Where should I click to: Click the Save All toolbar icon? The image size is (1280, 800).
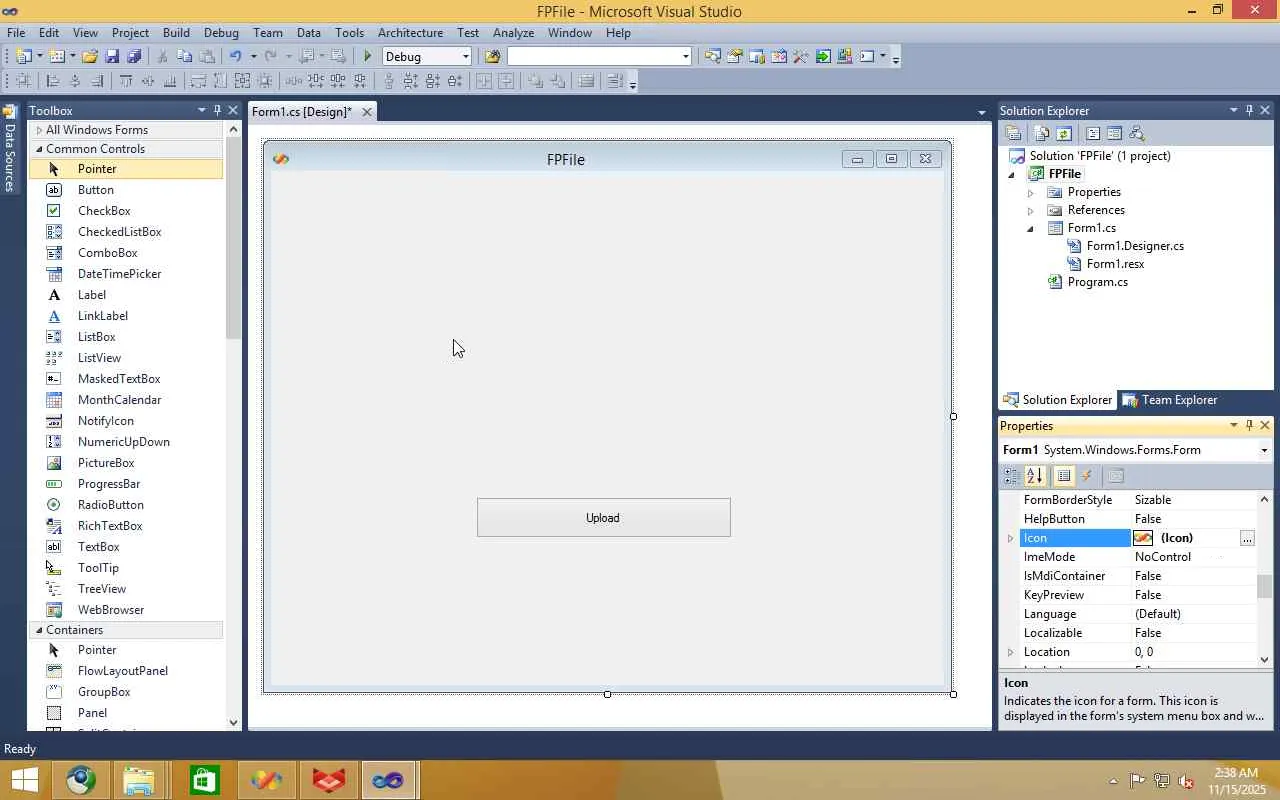pyautogui.click(x=134, y=57)
